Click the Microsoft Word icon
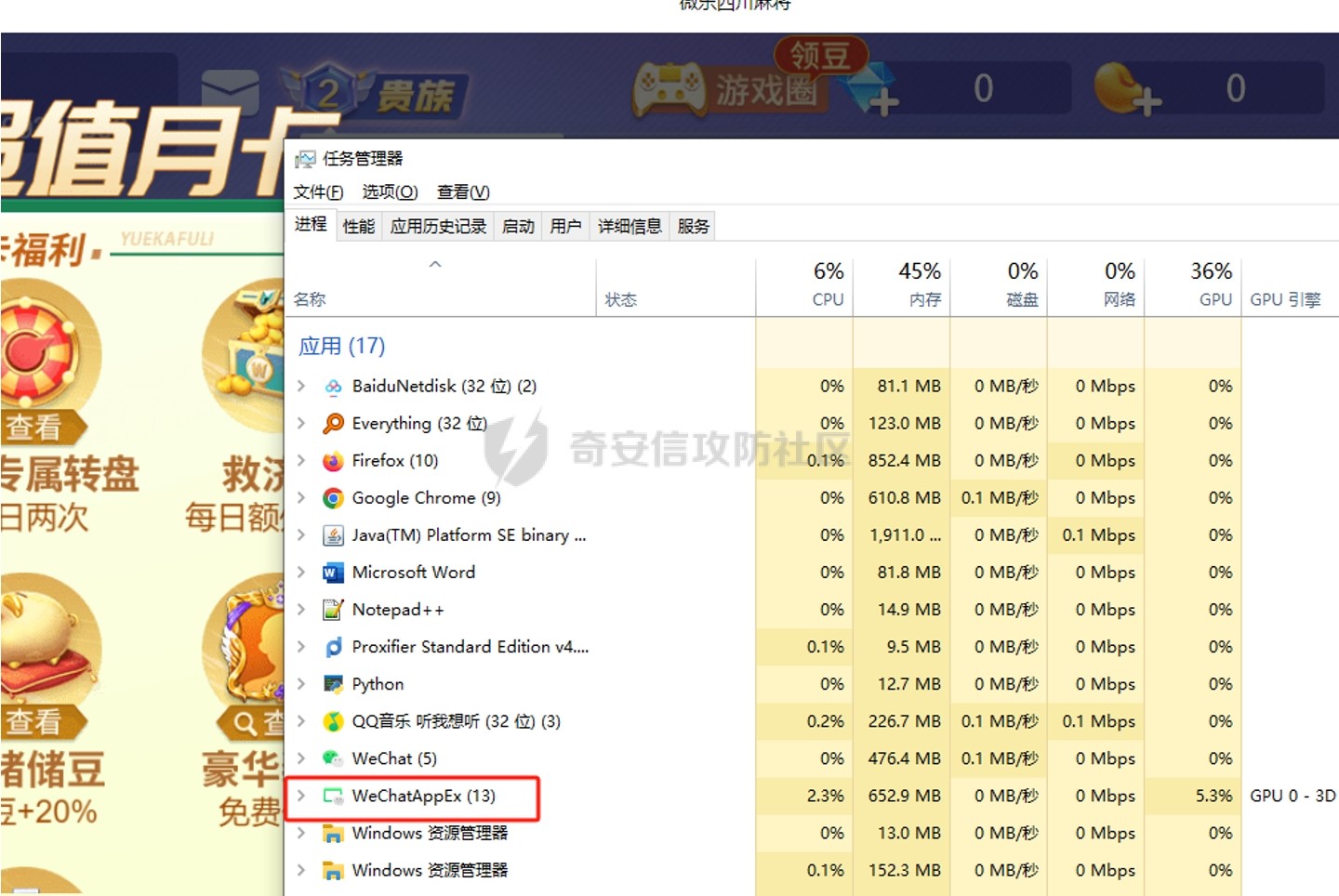Screen dimensions: 1339x896 (x=332, y=573)
